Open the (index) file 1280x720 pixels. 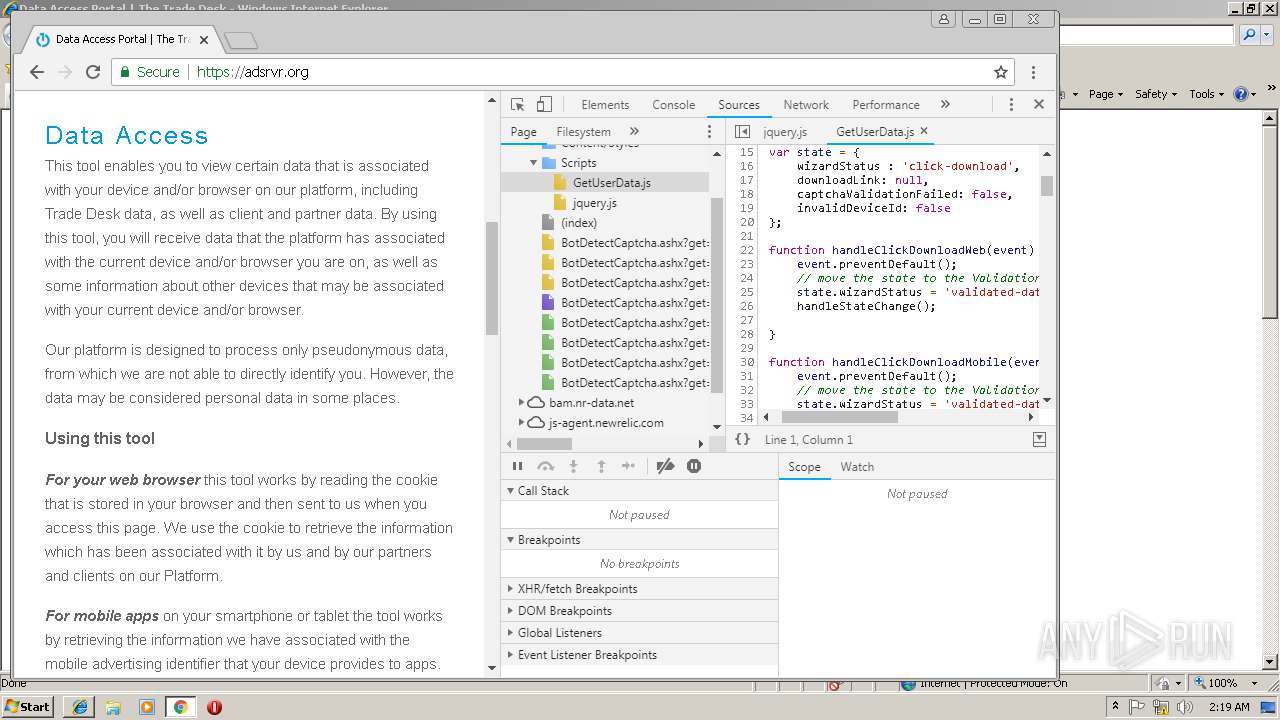(x=579, y=223)
